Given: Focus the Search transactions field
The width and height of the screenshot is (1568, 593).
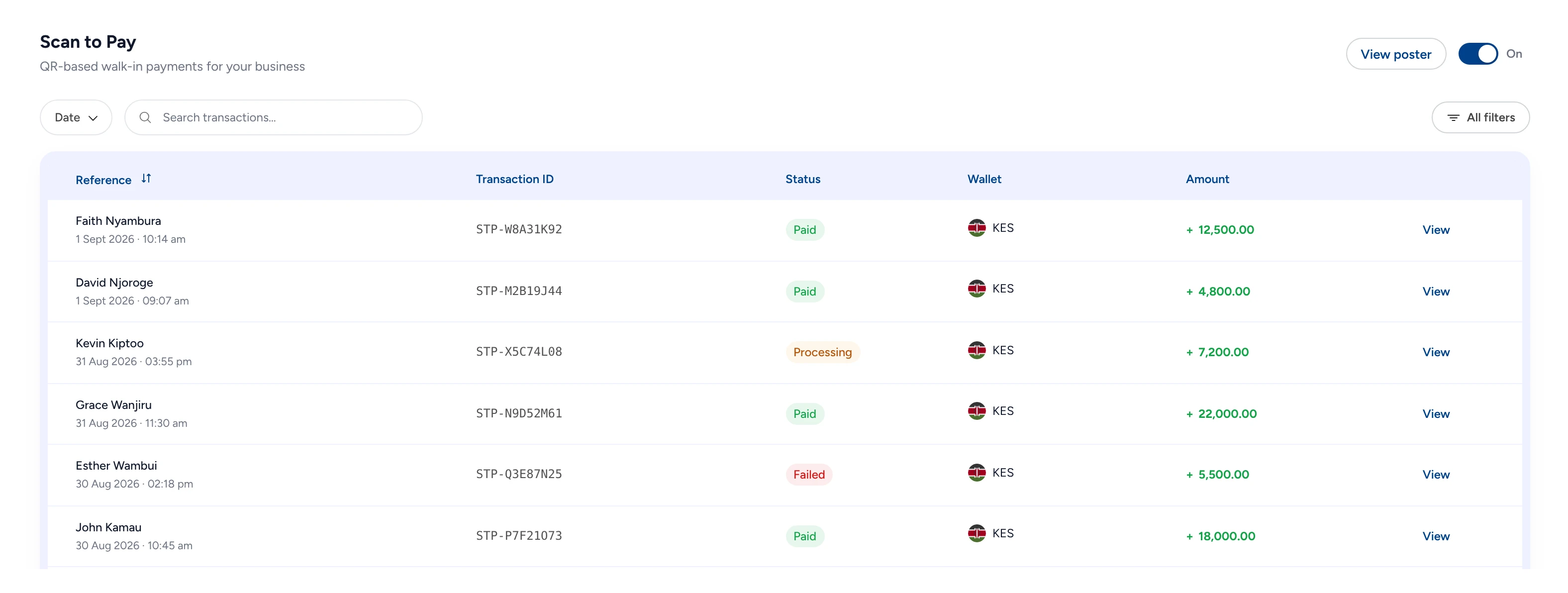Looking at the screenshot, I should point(273,117).
